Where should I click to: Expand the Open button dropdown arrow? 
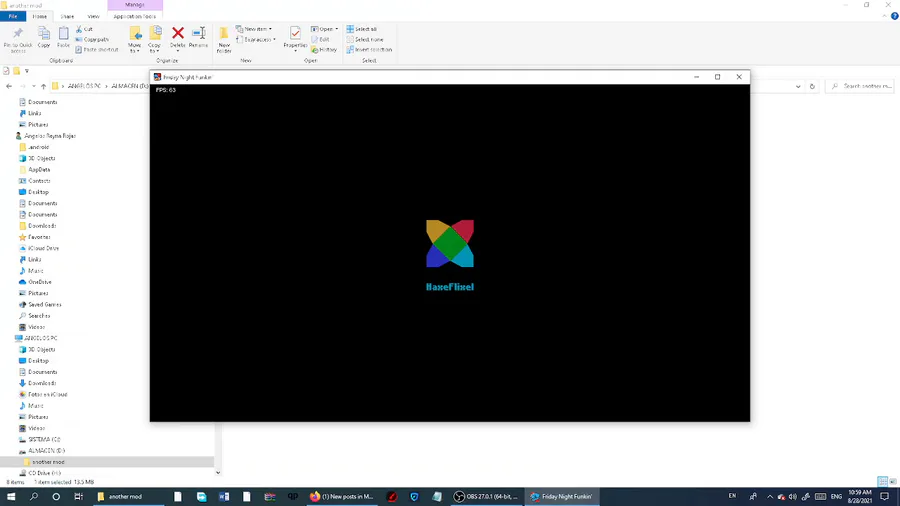tap(336, 29)
